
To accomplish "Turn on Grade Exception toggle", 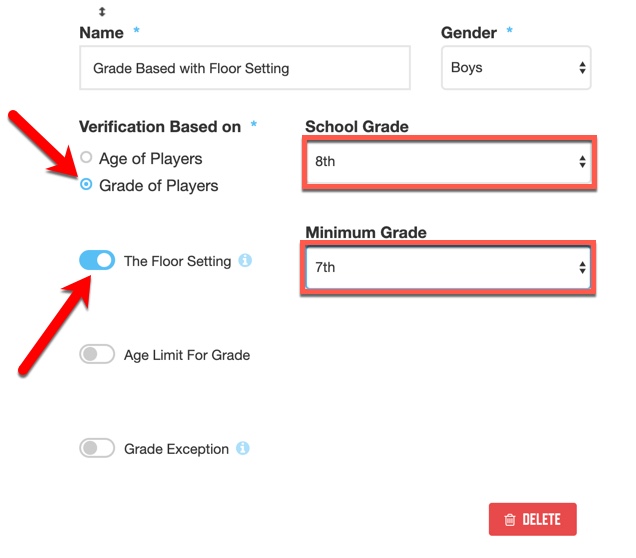I will click(97, 448).
